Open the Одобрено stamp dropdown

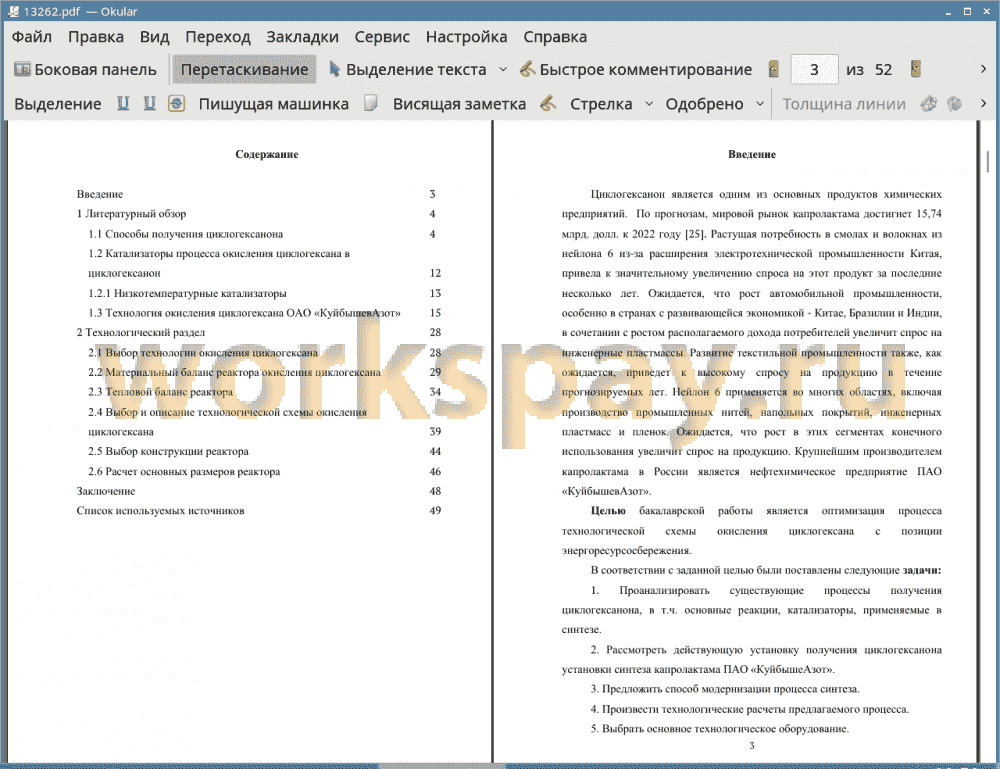click(x=760, y=104)
